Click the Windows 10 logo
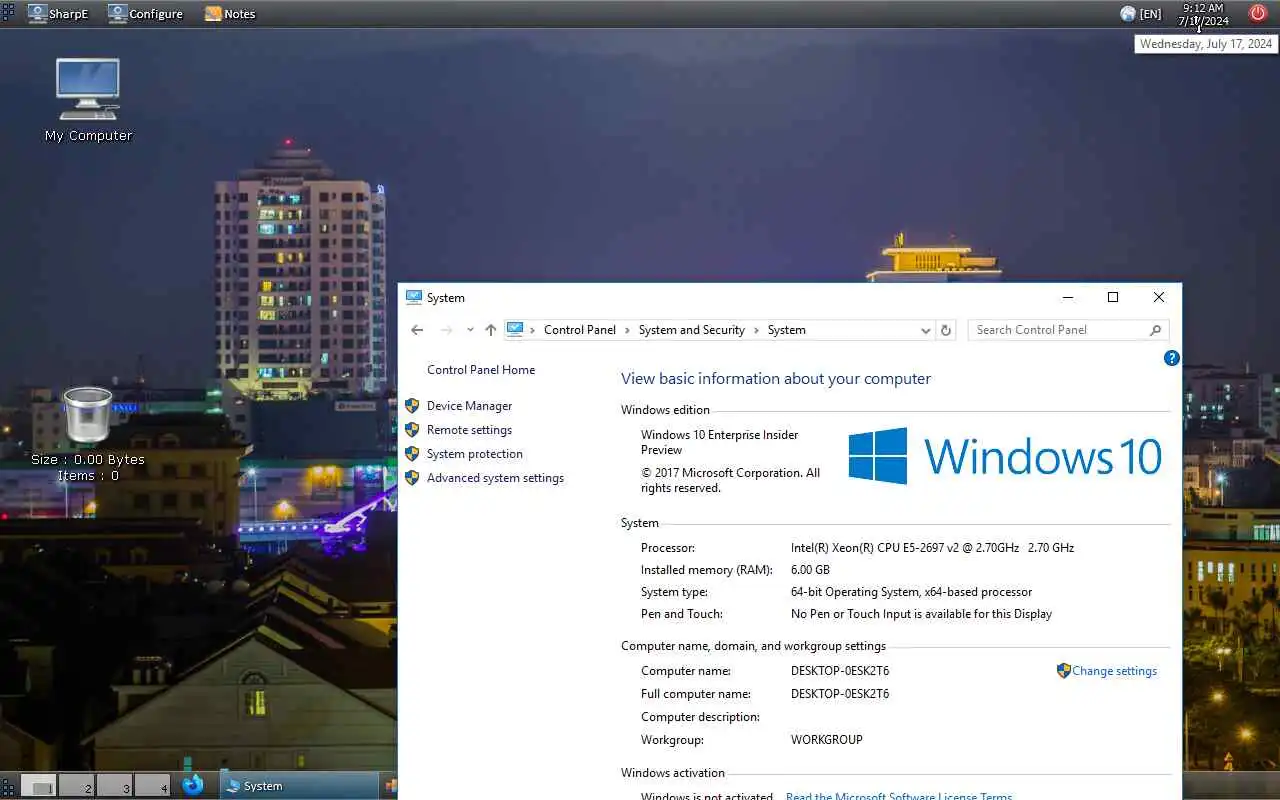The image size is (1280, 800). (x=1005, y=456)
